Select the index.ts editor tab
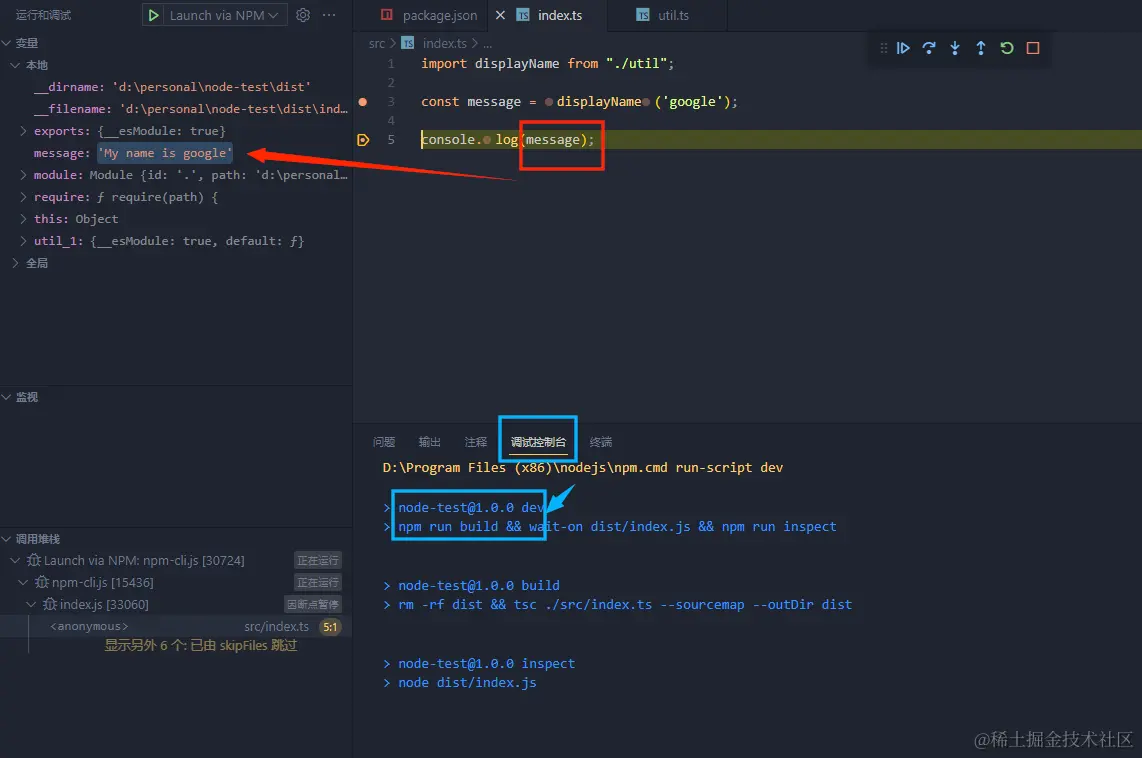 tap(559, 15)
